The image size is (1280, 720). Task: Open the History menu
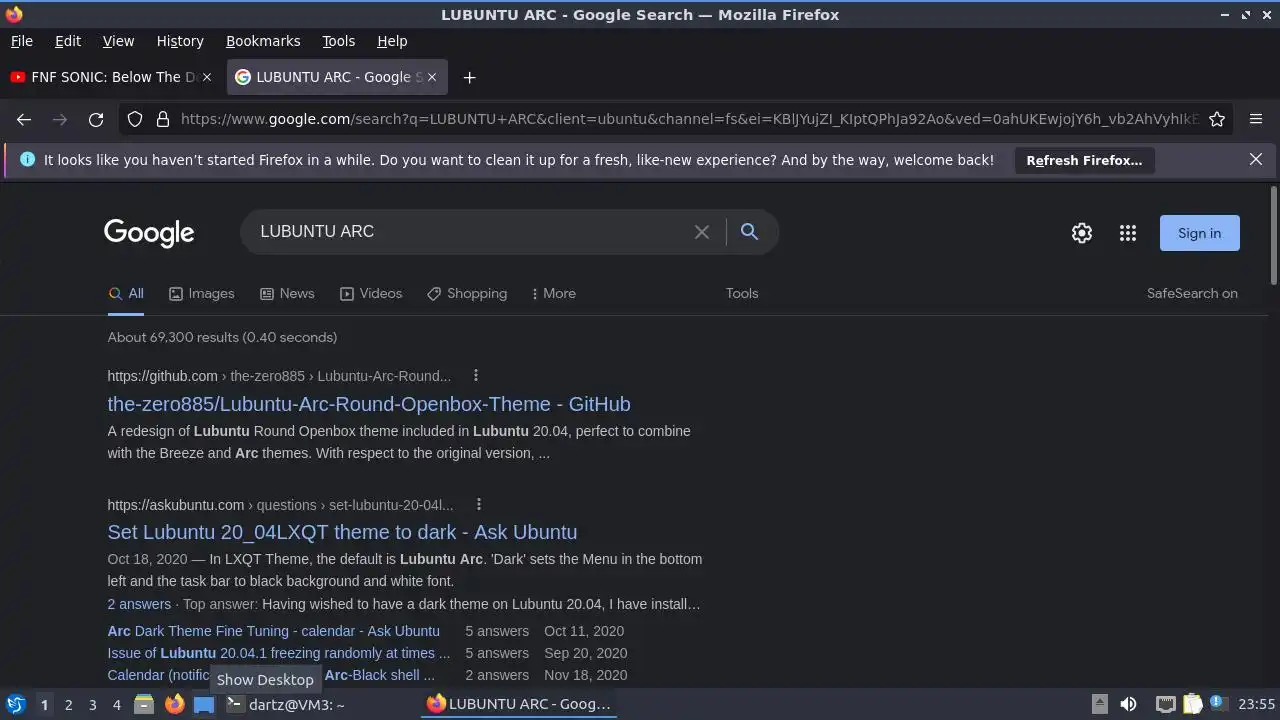tap(180, 41)
